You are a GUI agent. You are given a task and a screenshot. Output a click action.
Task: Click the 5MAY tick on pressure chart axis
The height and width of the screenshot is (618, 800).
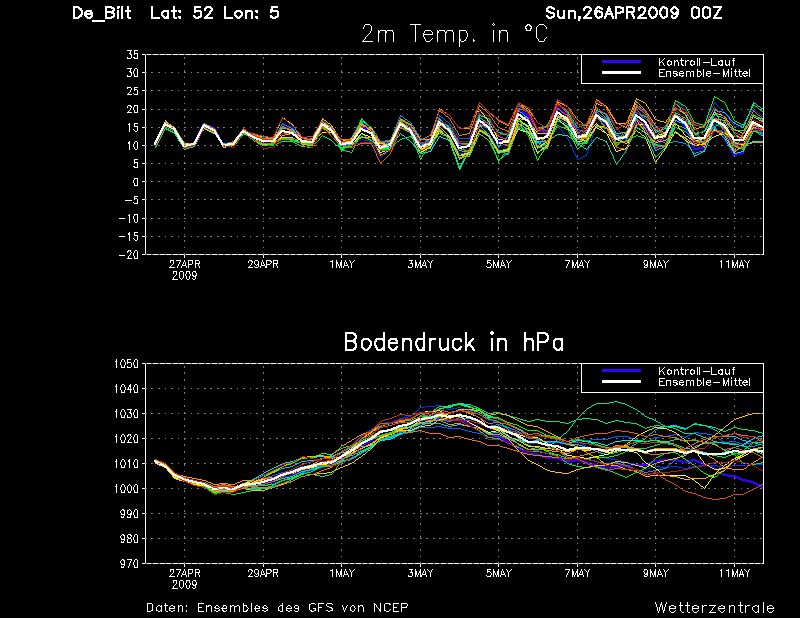(x=498, y=573)
